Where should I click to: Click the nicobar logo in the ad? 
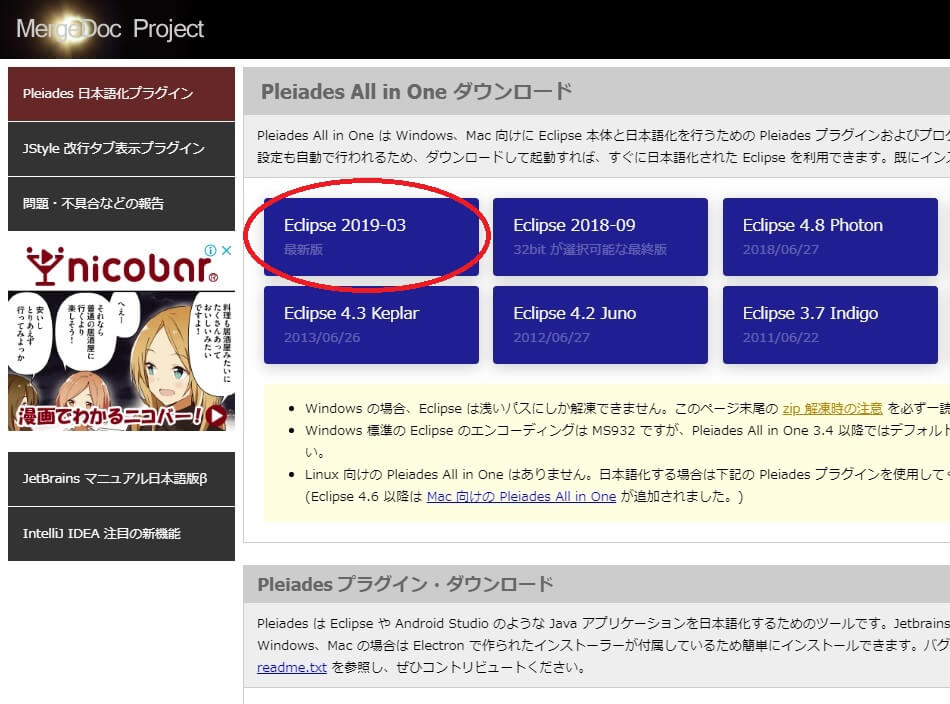point(121,266)
